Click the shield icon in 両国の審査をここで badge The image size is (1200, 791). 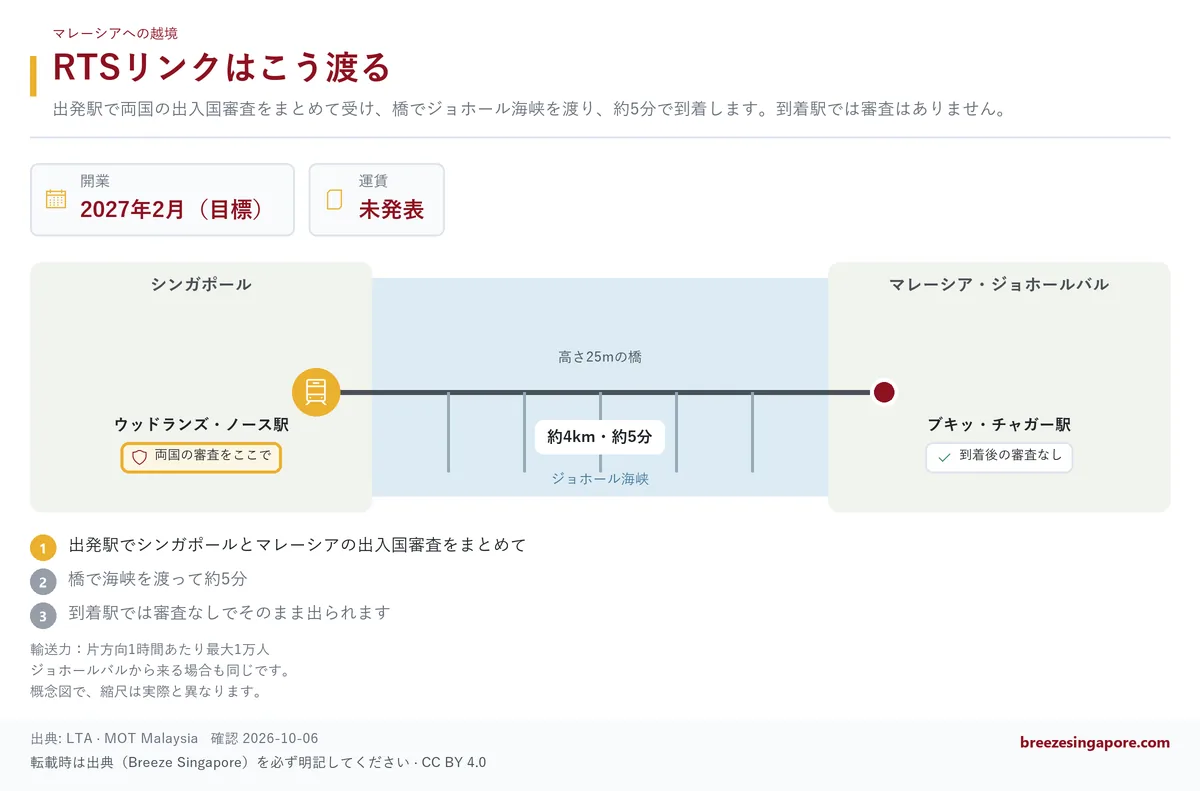140,457
